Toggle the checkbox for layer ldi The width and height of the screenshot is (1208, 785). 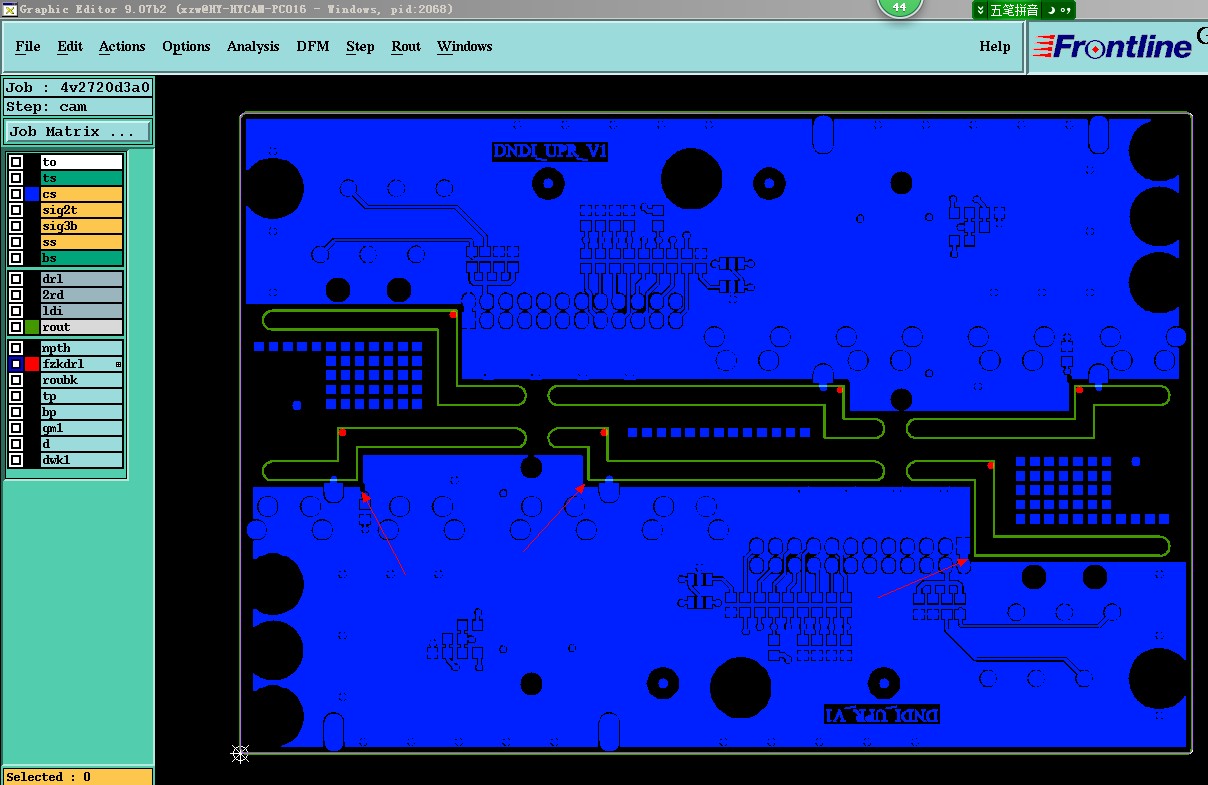(16, 311)
